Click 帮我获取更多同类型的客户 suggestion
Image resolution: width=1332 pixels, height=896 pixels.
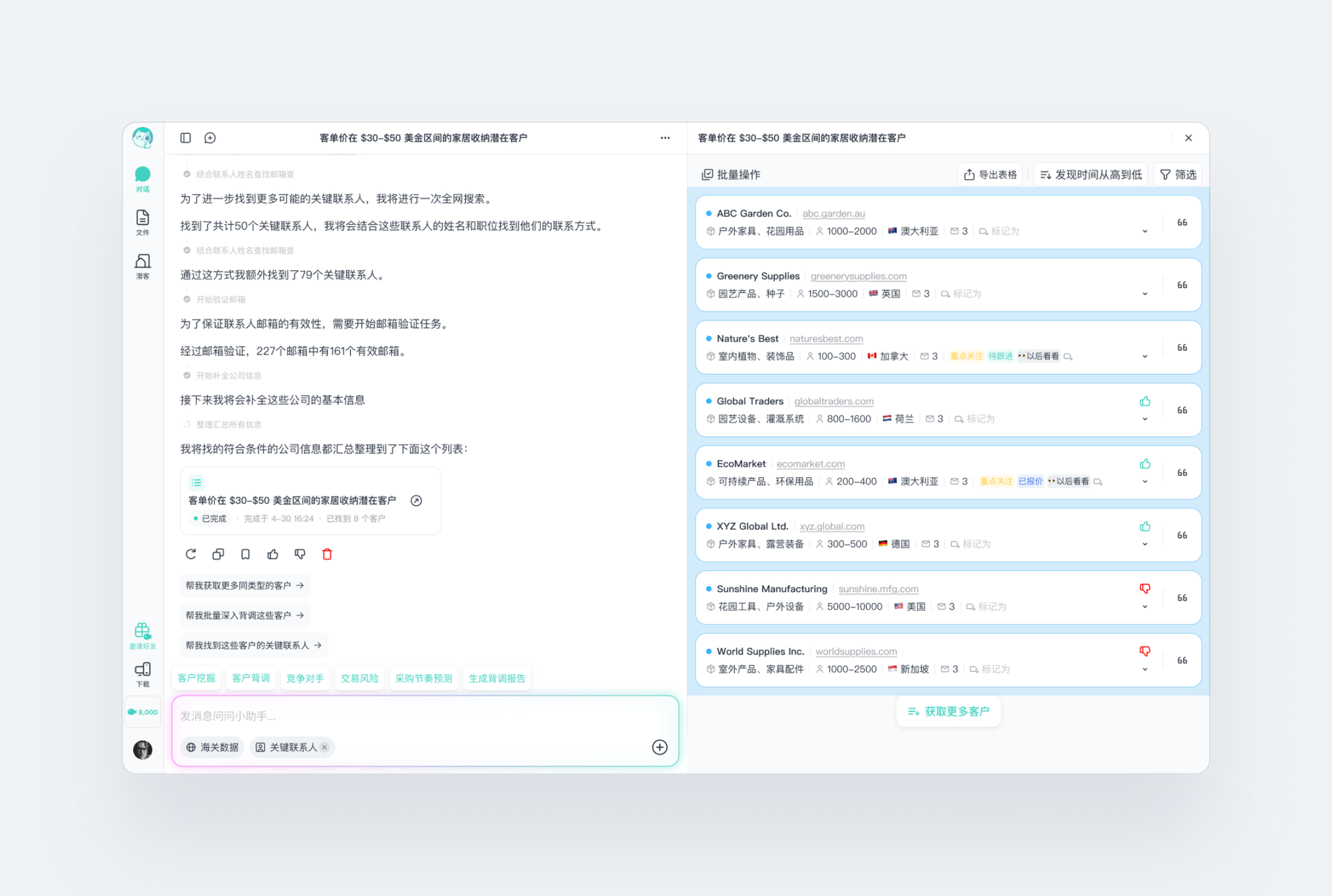[x=245, y=585]
